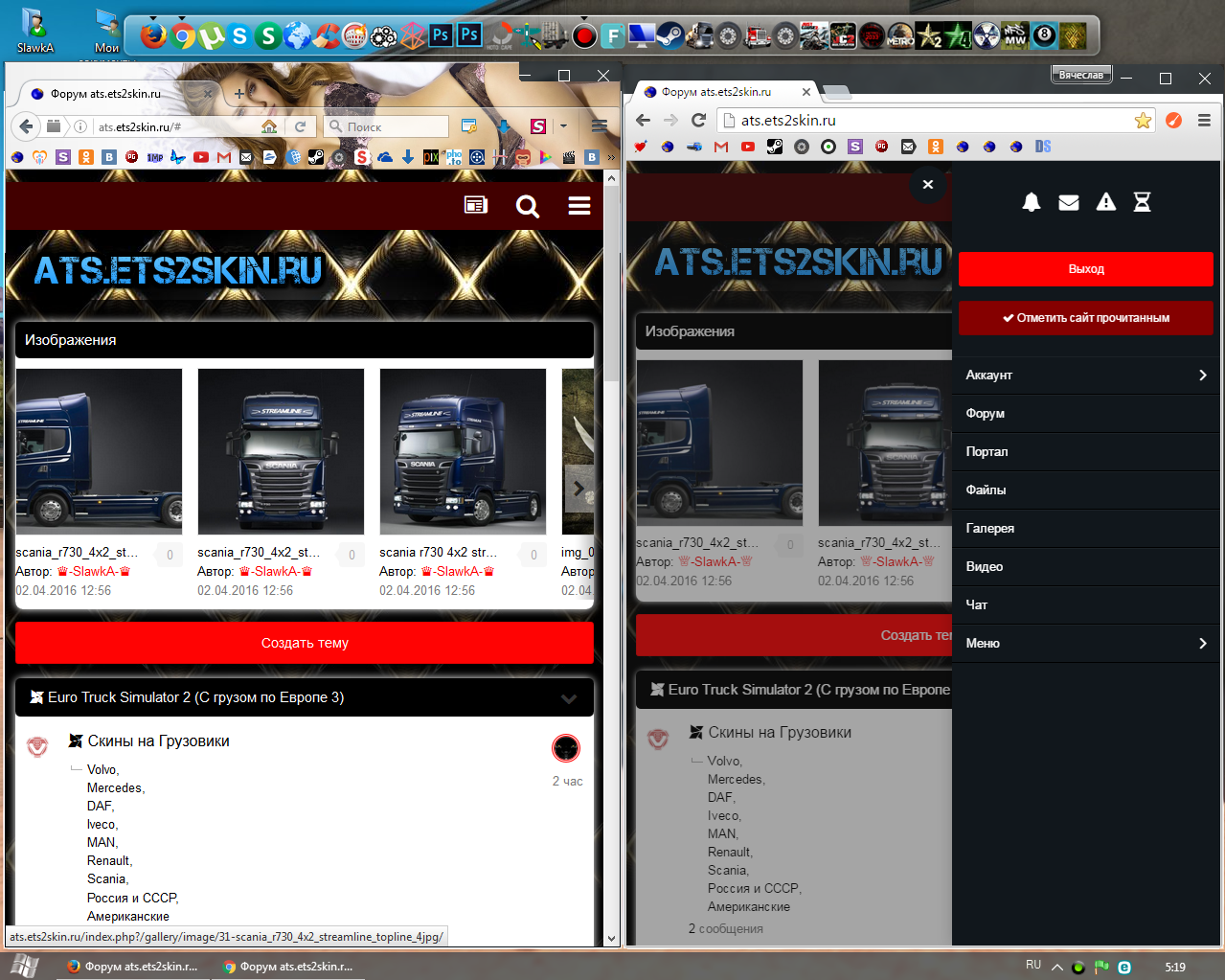Click the warning triangle icon in side panel
This screenshot has width=1225, height=980.
[1106, 202]
